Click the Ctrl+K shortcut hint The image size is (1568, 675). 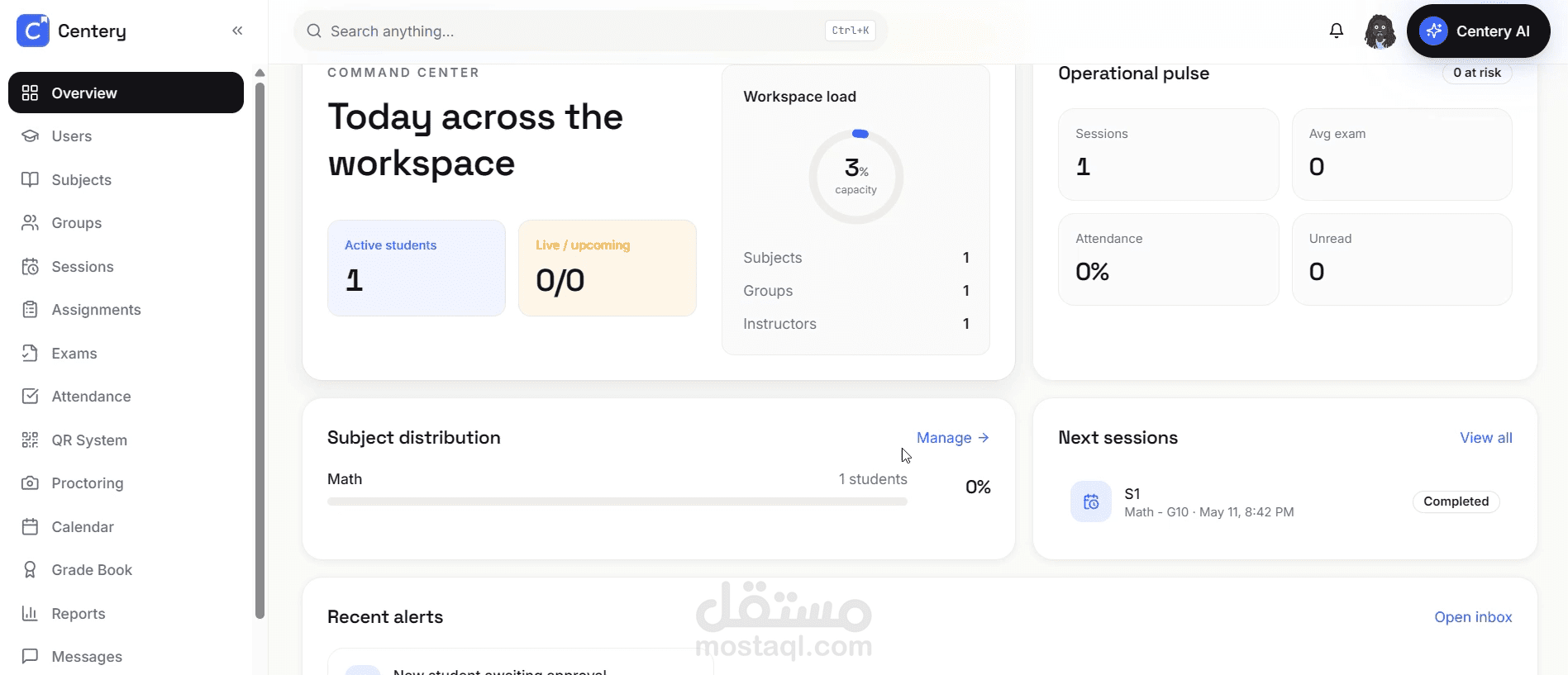point(851,31)
